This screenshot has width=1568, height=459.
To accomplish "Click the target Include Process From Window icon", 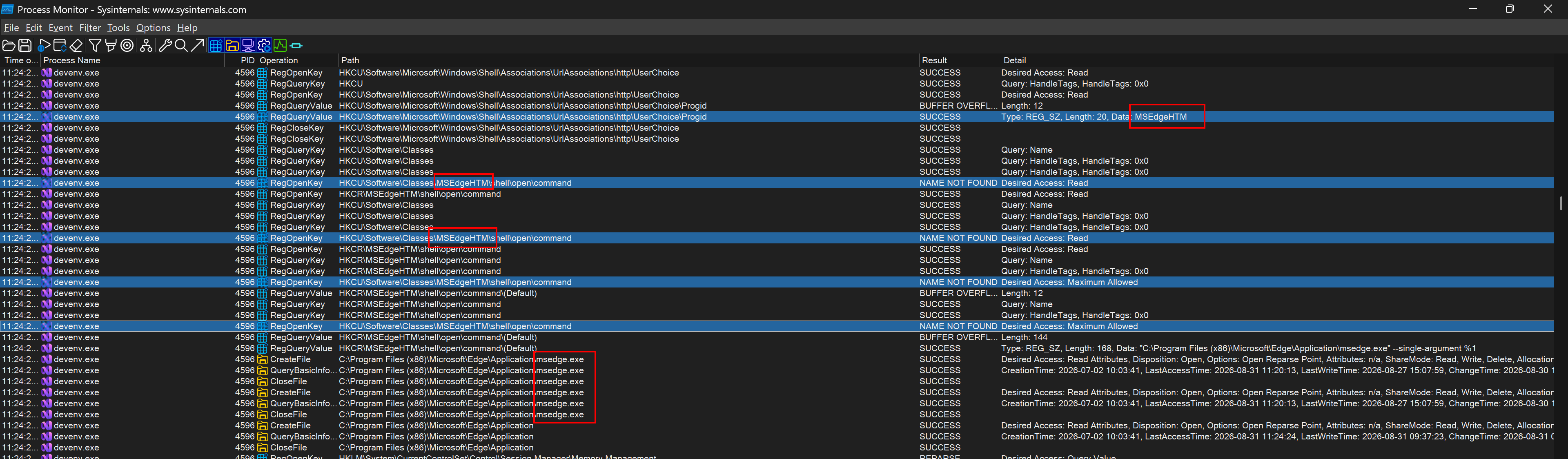I will [x=127, y=46].
